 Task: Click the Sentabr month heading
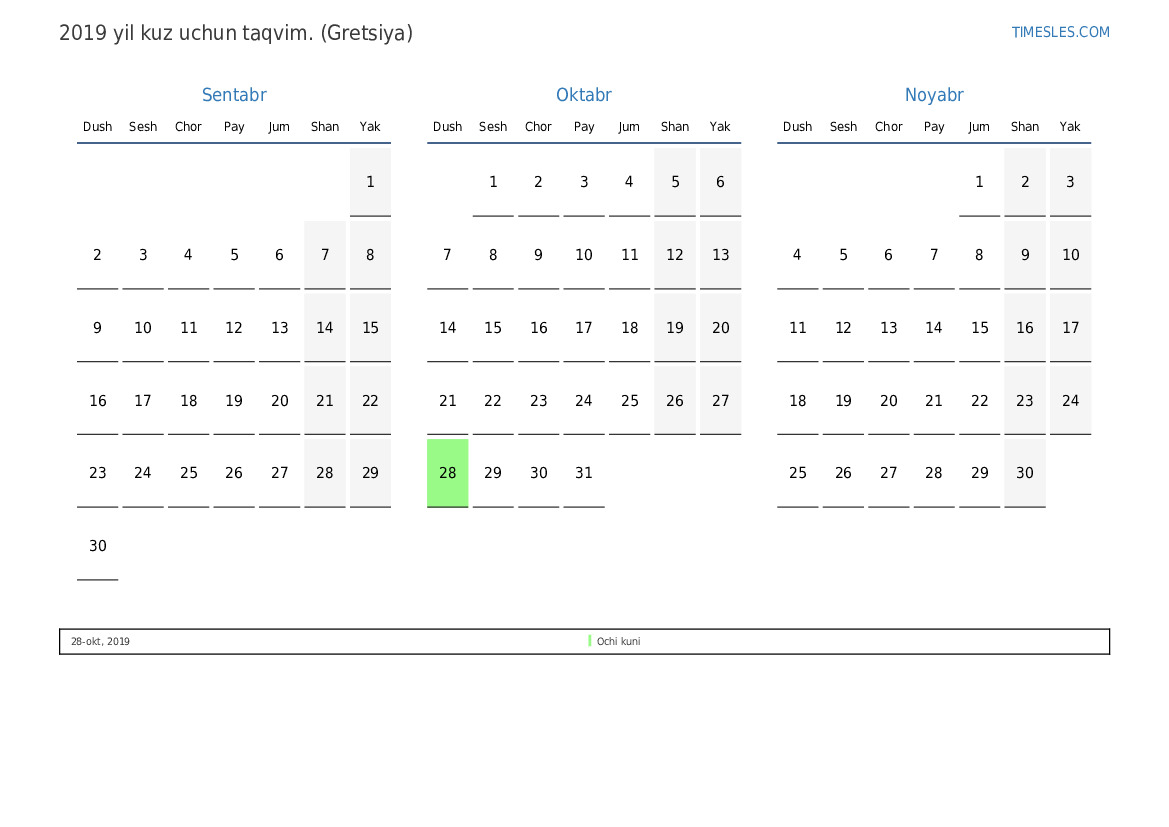pyautogui.click(x=234, y=95)
